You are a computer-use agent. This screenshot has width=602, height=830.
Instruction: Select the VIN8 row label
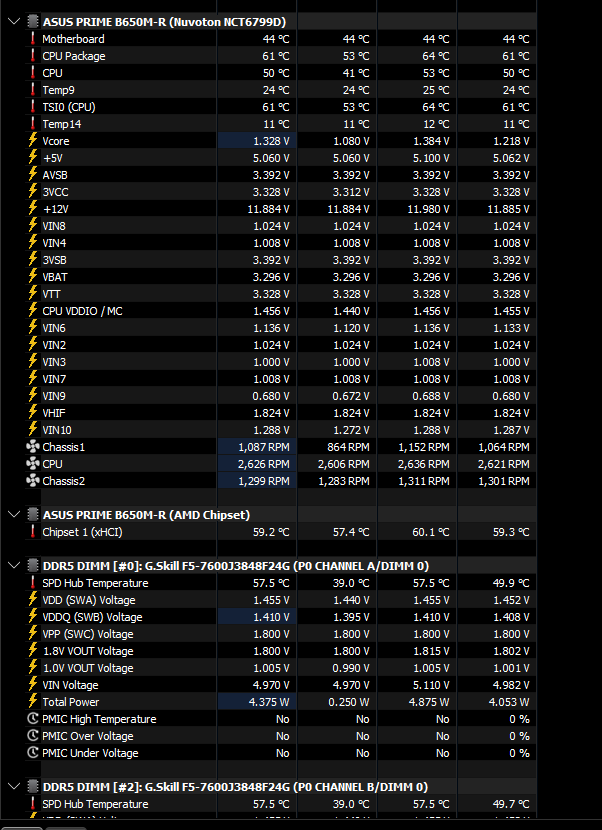(x=54, y=226)
